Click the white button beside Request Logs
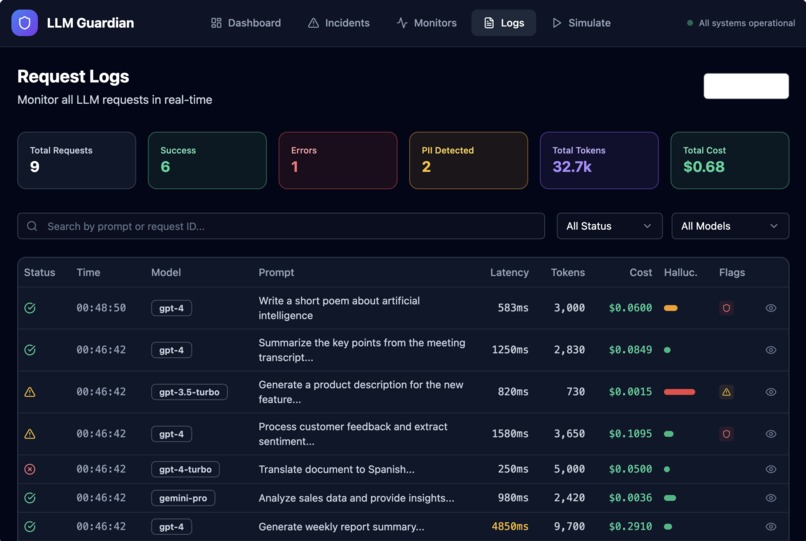The width and height of the screenshot is (806, 541). pyautogui.click(x=746, y=86)
